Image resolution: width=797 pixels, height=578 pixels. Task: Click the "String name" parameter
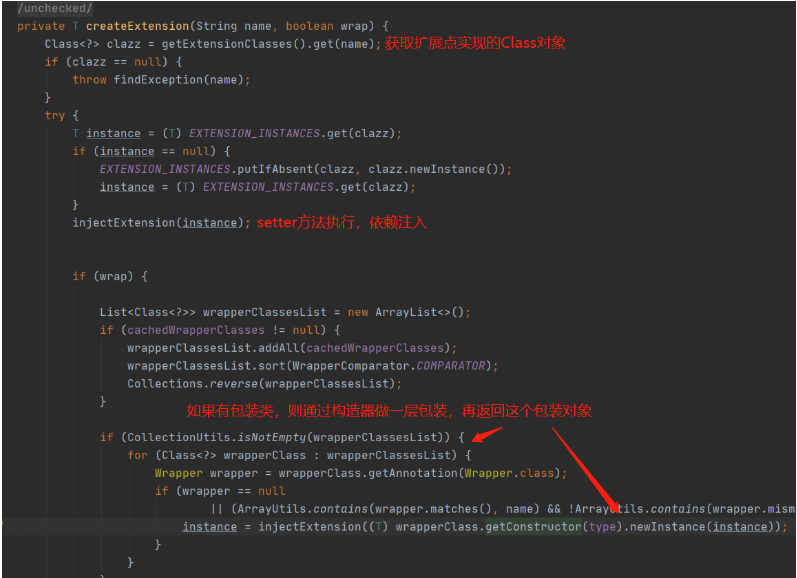[x=234, y=26]
